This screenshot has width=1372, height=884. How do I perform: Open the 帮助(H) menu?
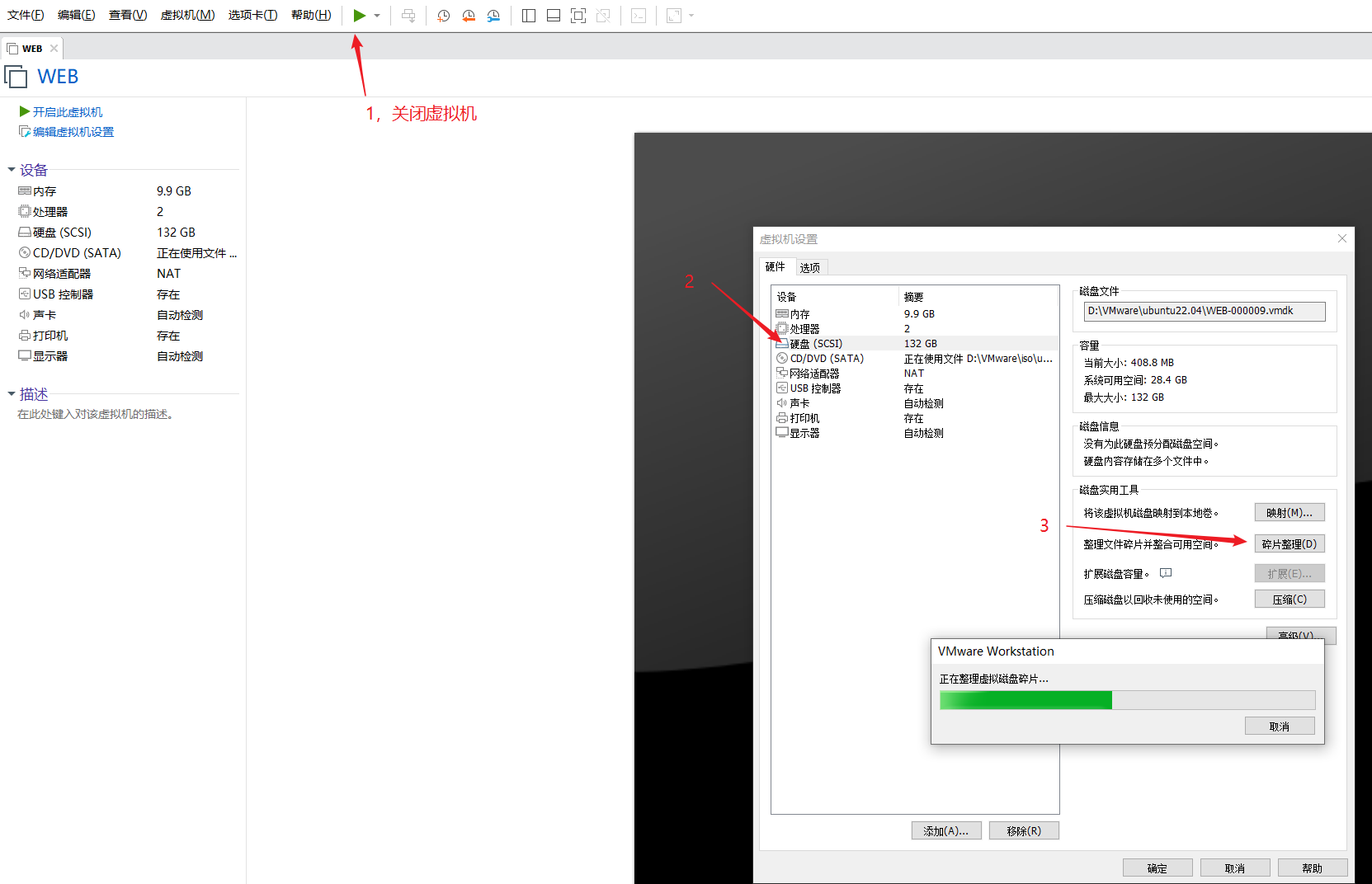tap(311, 15)
